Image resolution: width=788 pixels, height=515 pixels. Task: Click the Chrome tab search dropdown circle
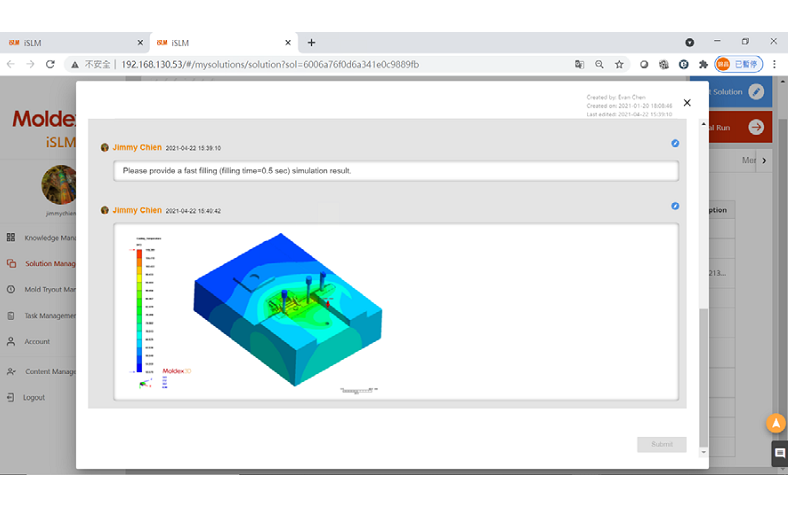690,42
